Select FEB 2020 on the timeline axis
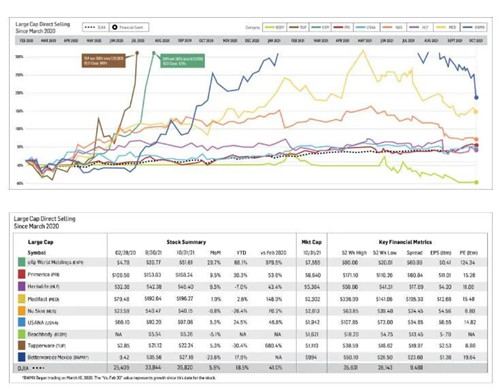500x390 pixels. click(27, 41)
